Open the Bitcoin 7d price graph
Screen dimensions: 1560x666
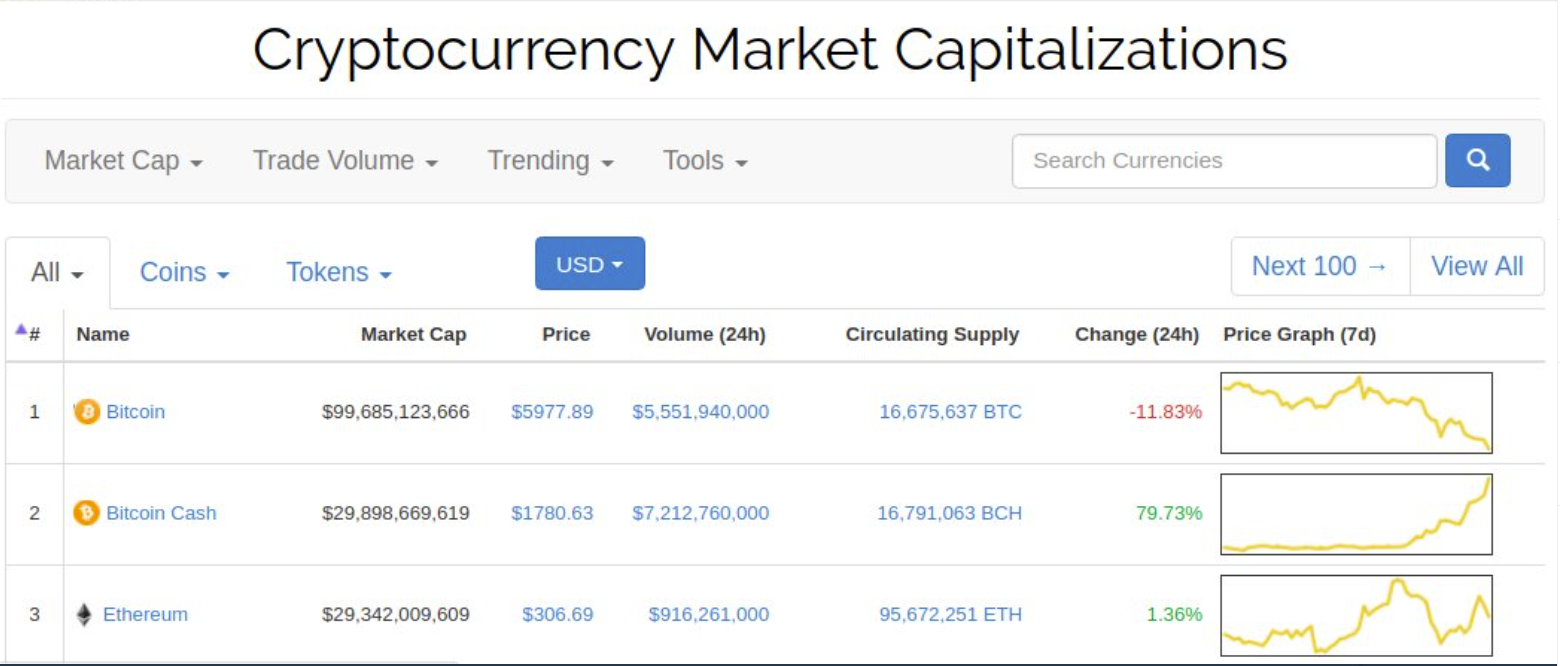1356,412
